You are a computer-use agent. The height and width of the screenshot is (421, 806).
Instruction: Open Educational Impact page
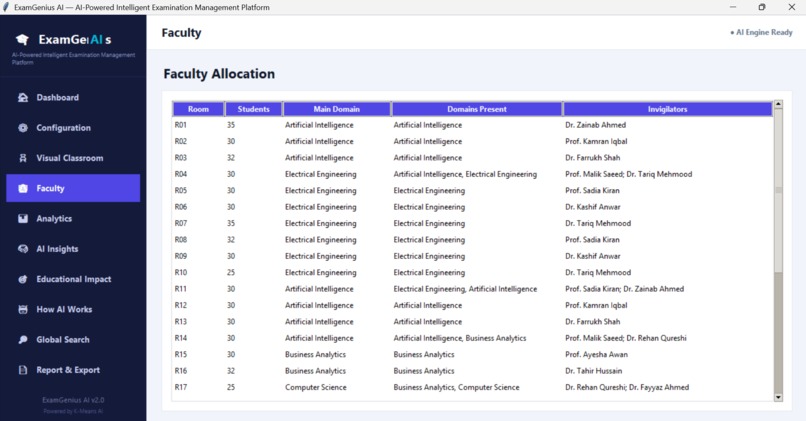tap(73, 279)
